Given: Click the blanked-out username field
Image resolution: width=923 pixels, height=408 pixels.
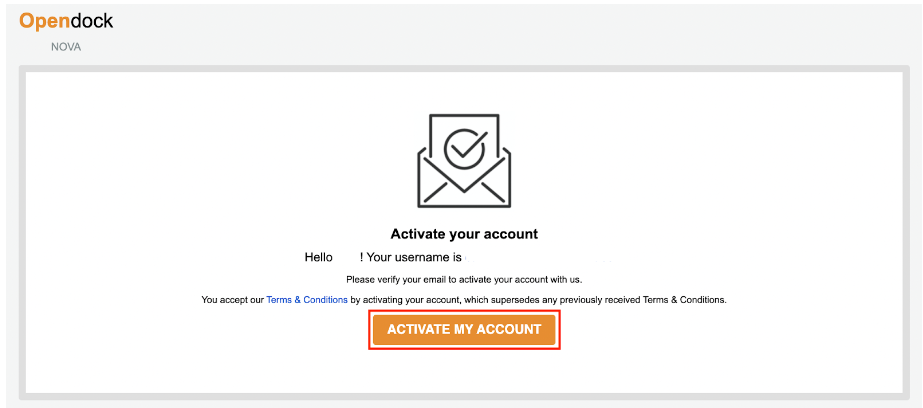Looking at the screenshot, I should coord(539,257).
